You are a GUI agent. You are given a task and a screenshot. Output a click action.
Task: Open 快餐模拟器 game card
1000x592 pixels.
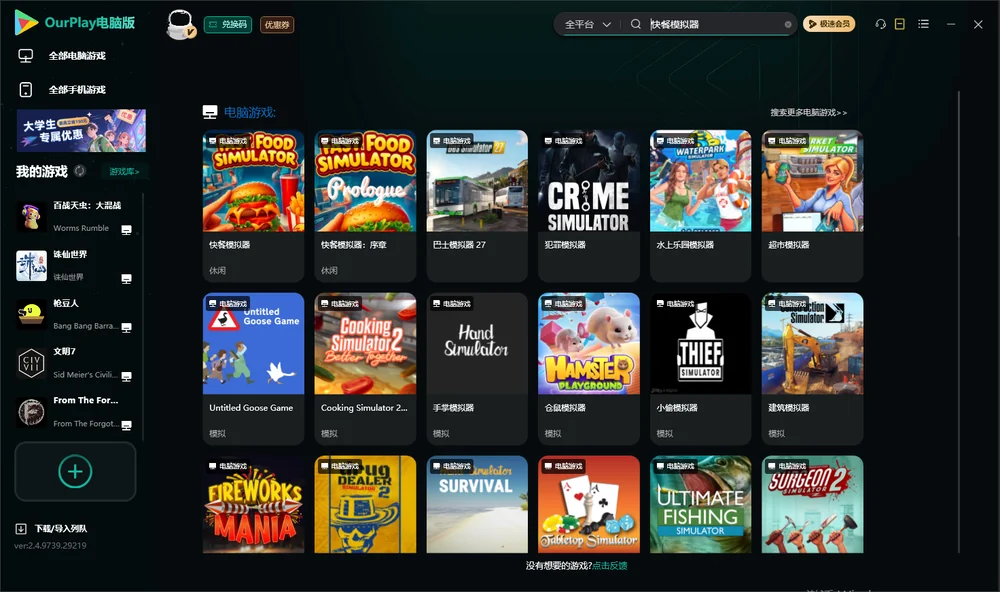tap(253, 206)
